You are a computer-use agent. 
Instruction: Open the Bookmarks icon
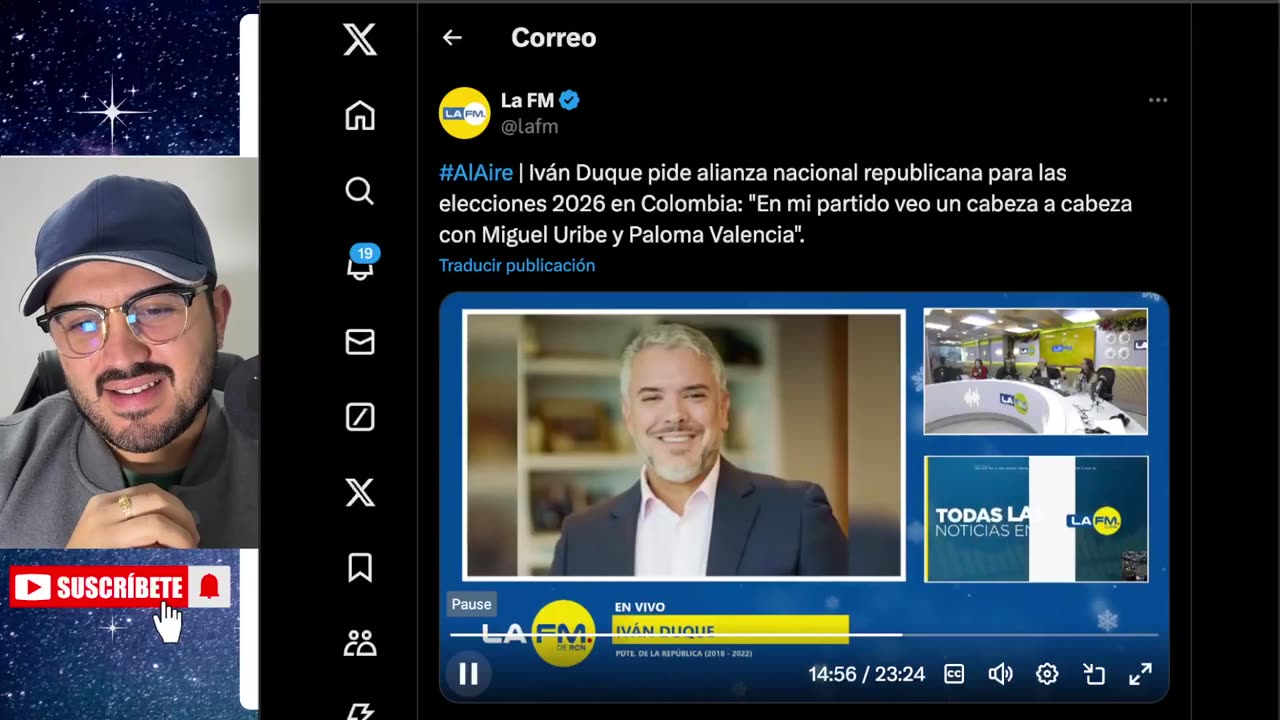point(360,567)
